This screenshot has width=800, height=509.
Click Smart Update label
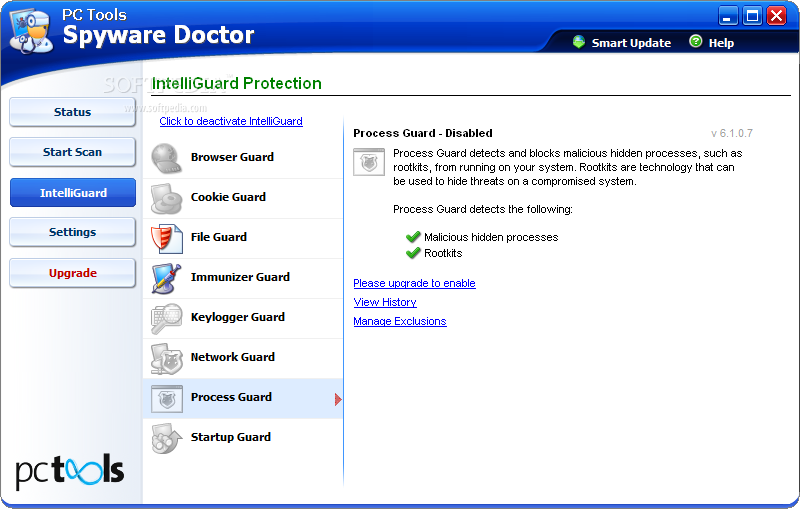click(x=631, y=43)
